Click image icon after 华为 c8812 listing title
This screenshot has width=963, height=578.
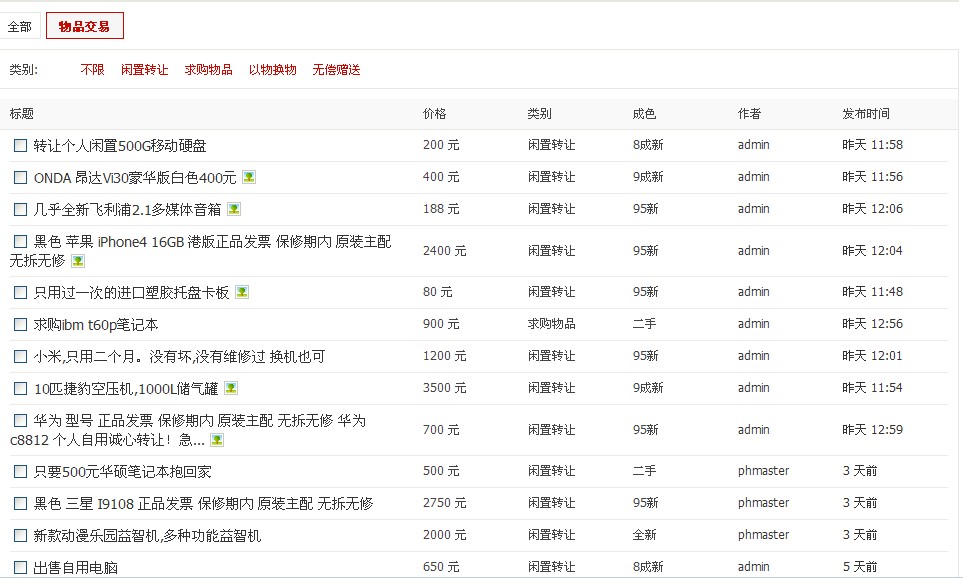pos(217,440)
